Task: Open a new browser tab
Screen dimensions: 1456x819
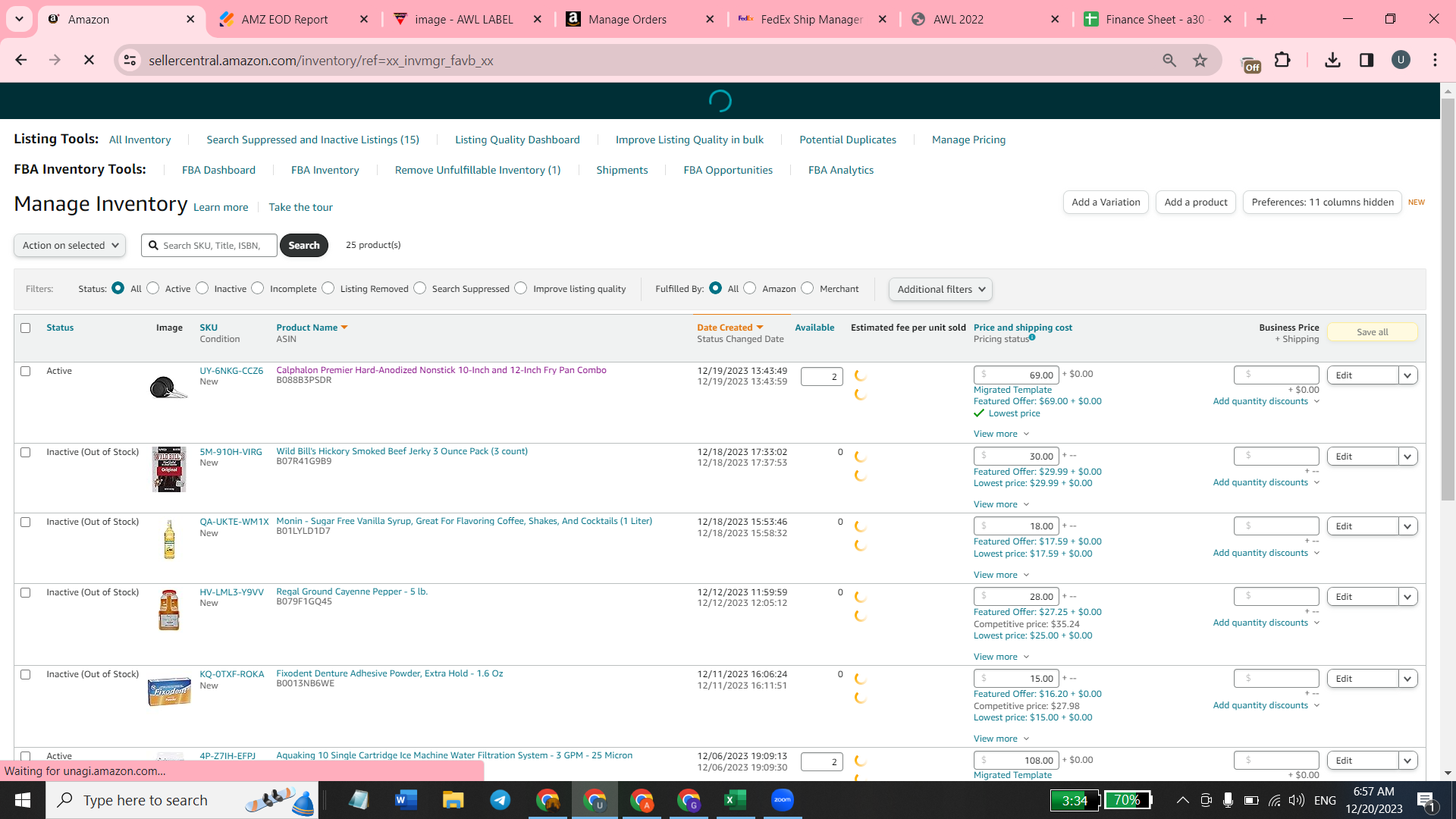Action: coord(1262,19)
